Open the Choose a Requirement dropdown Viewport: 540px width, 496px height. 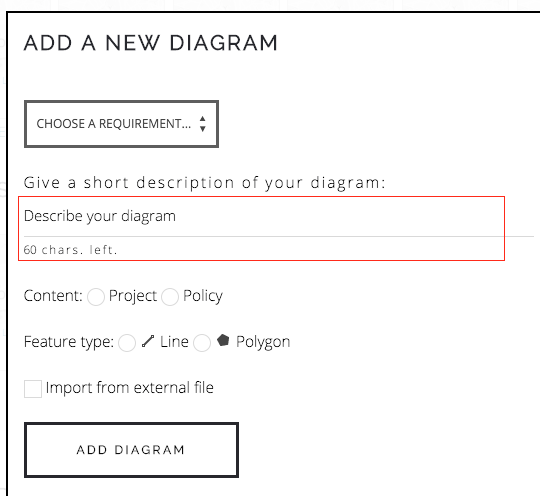[121, 124]
